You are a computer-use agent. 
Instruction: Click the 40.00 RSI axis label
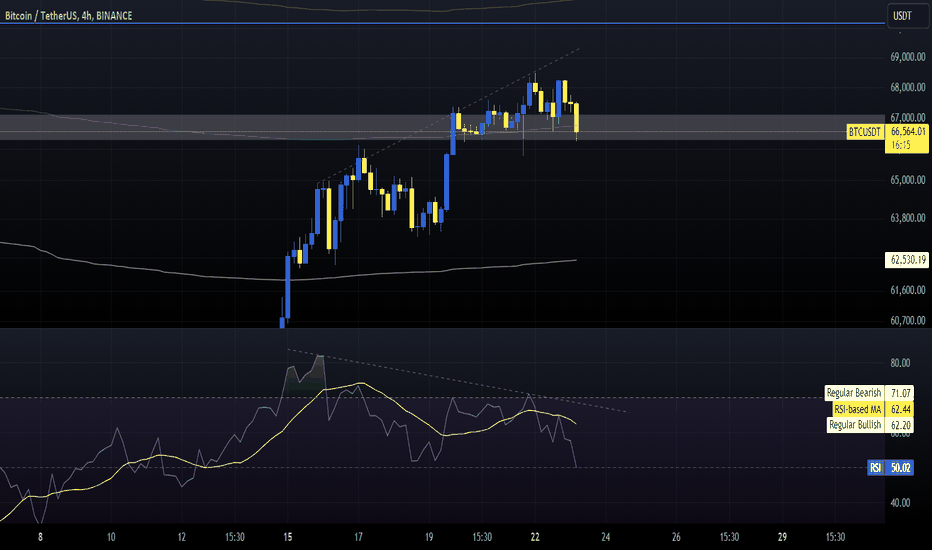[x=900, y=503]
